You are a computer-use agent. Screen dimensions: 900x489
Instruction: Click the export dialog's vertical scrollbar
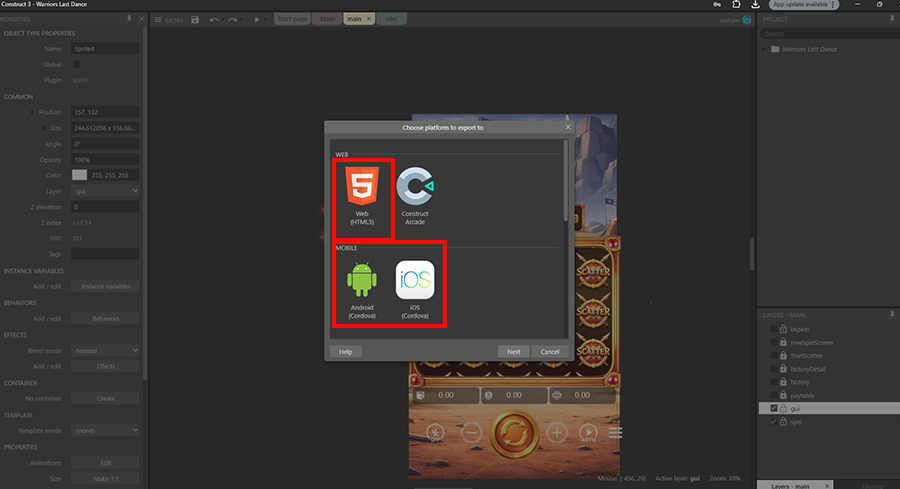pyautogui.click(x=565, y=181)
